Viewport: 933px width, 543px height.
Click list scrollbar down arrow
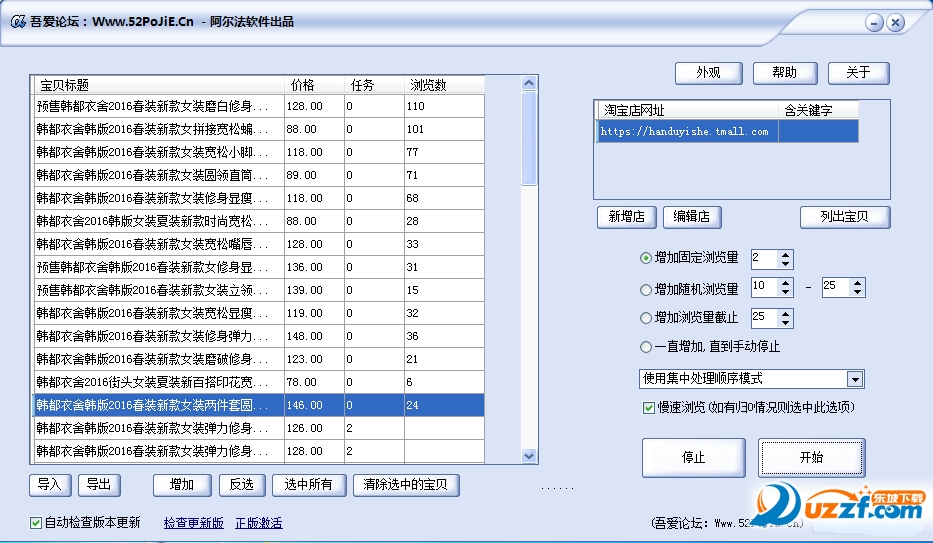pos(529,456)
